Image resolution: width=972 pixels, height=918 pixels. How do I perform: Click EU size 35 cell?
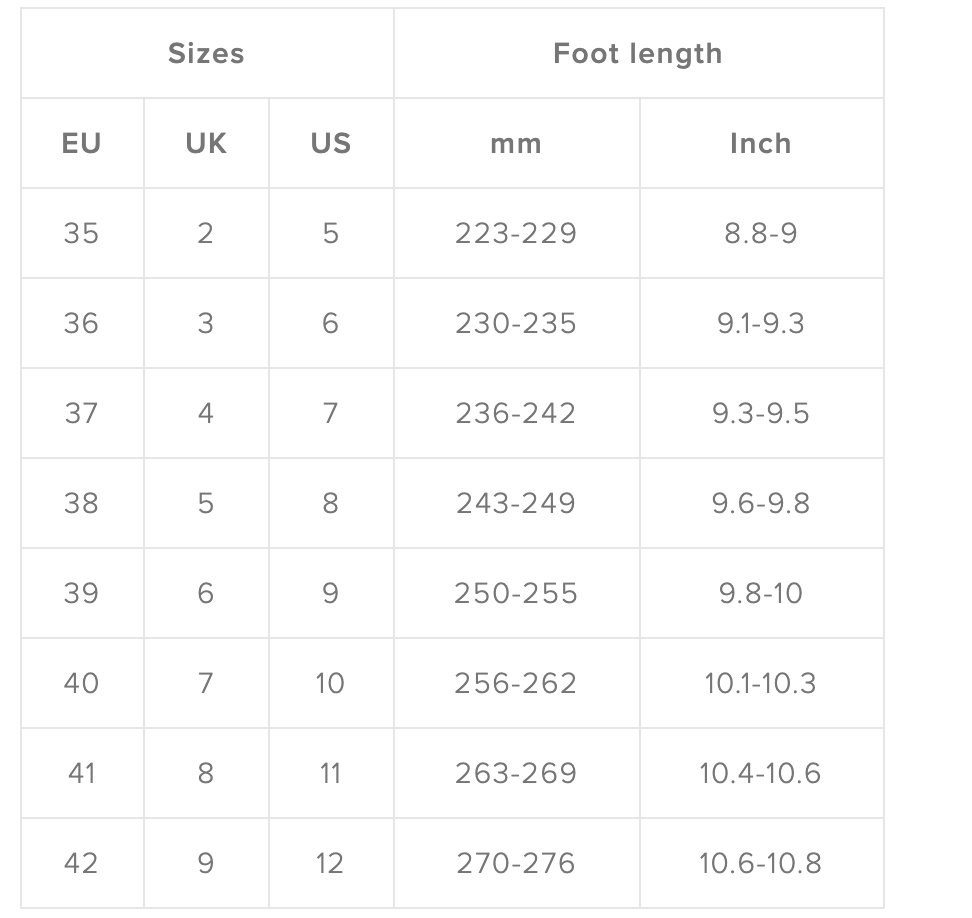pyautogui.click(x=81, y=233)
